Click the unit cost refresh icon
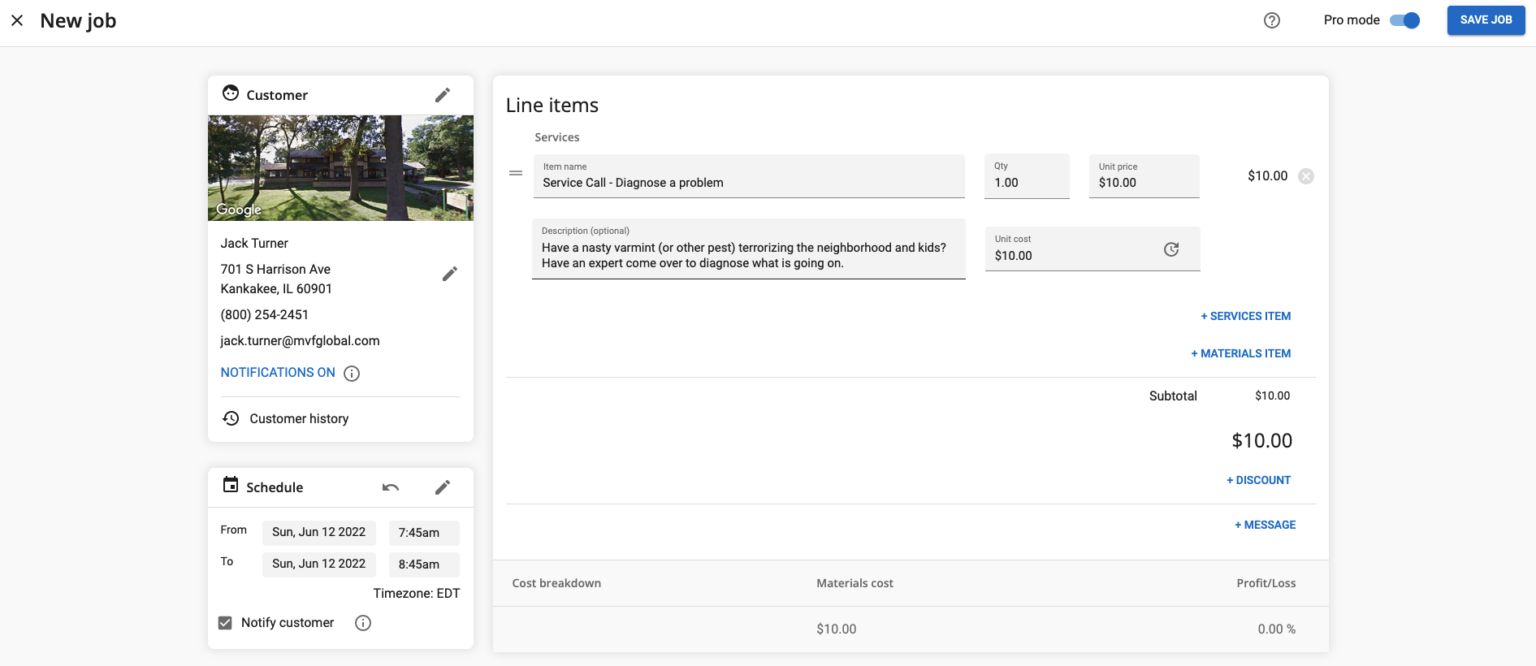 (1171, 249)
